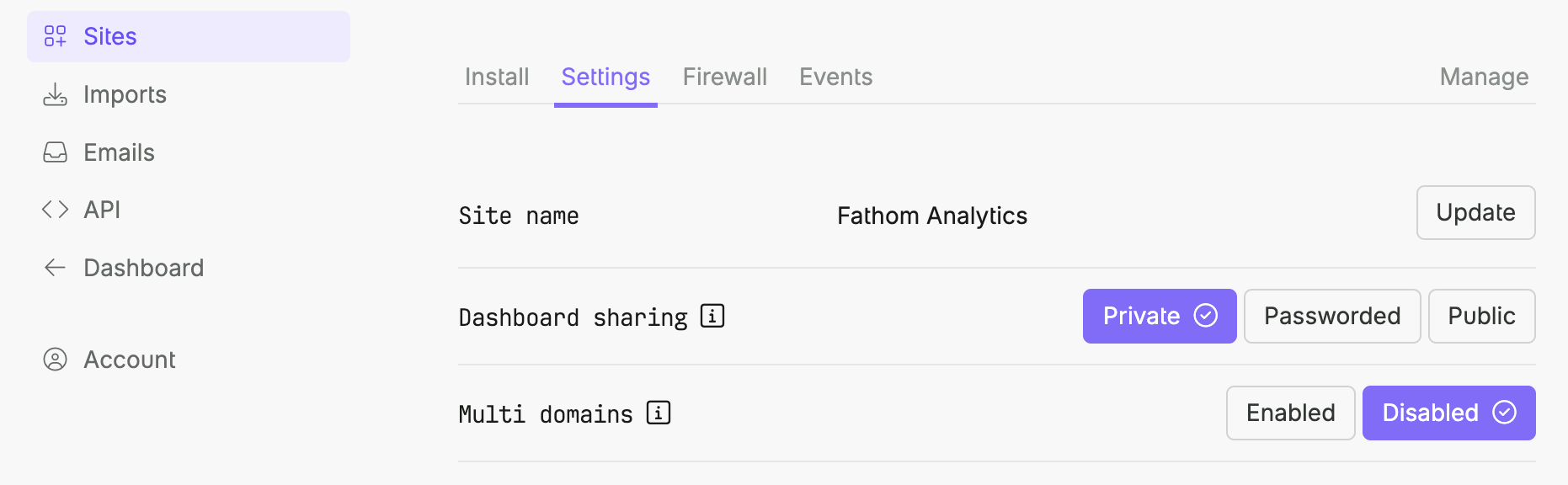This screenshot has height=485, width=1568.
Task: Enable Multi domains
Action: tap(1290, 413)
